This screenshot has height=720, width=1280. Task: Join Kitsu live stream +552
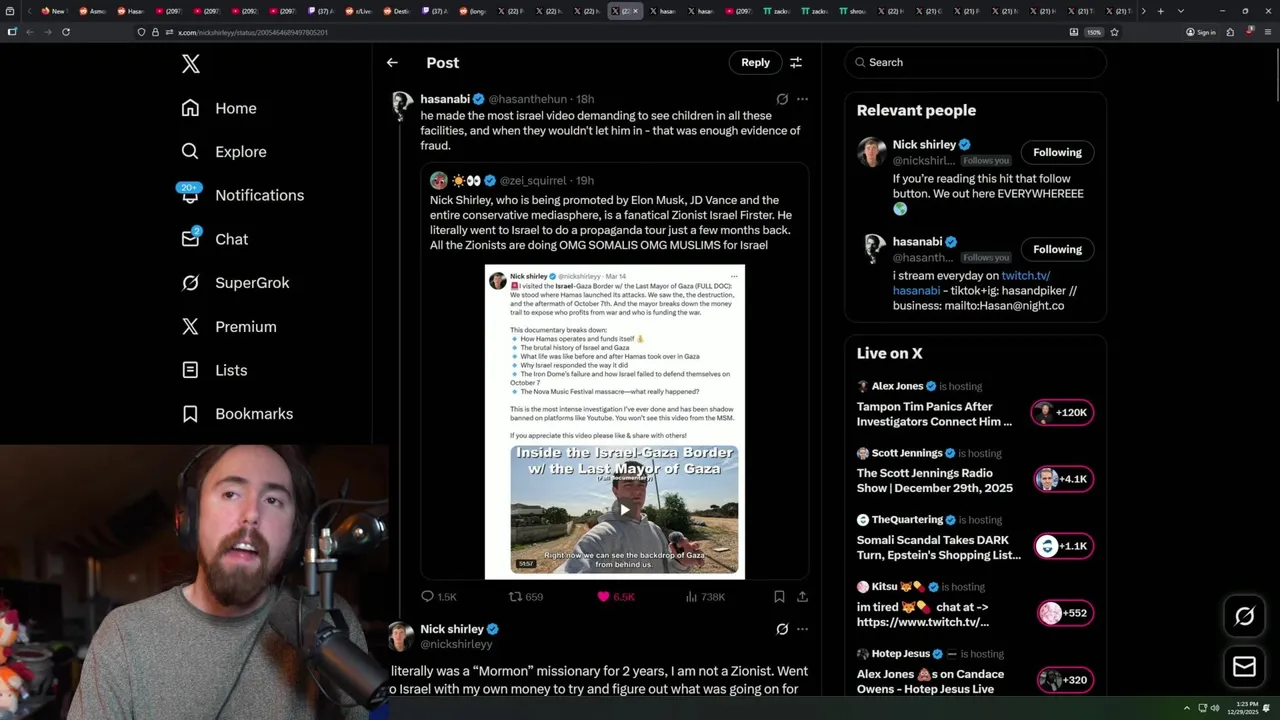click(1063, 613)
